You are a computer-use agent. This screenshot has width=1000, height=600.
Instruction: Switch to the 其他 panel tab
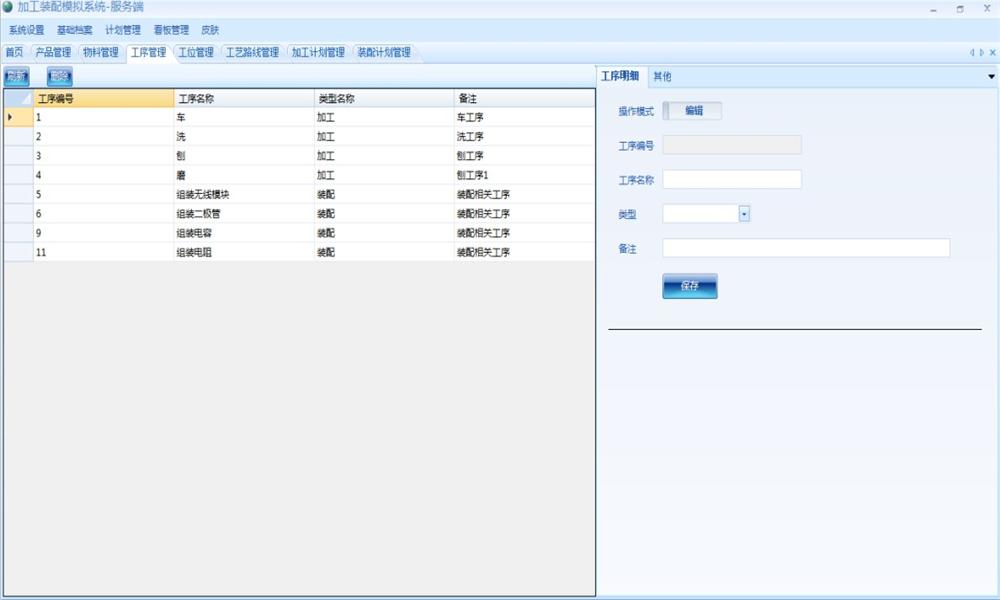coord(662,77)
